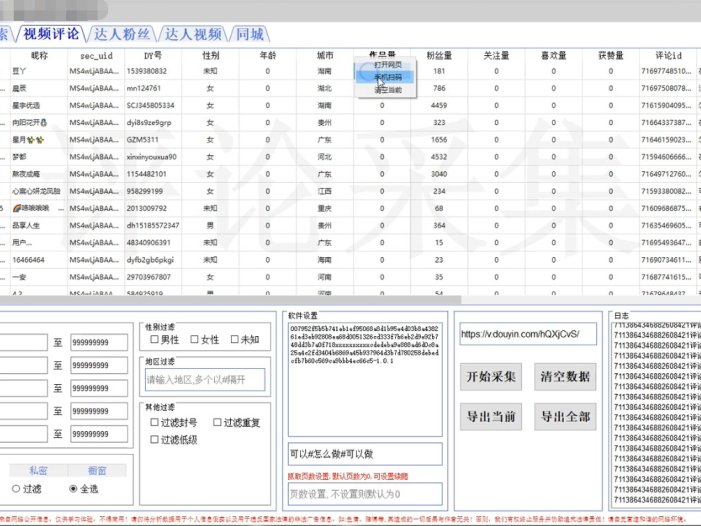
Task: Click the 年龄 column header
Action: (x=268, y=55)
